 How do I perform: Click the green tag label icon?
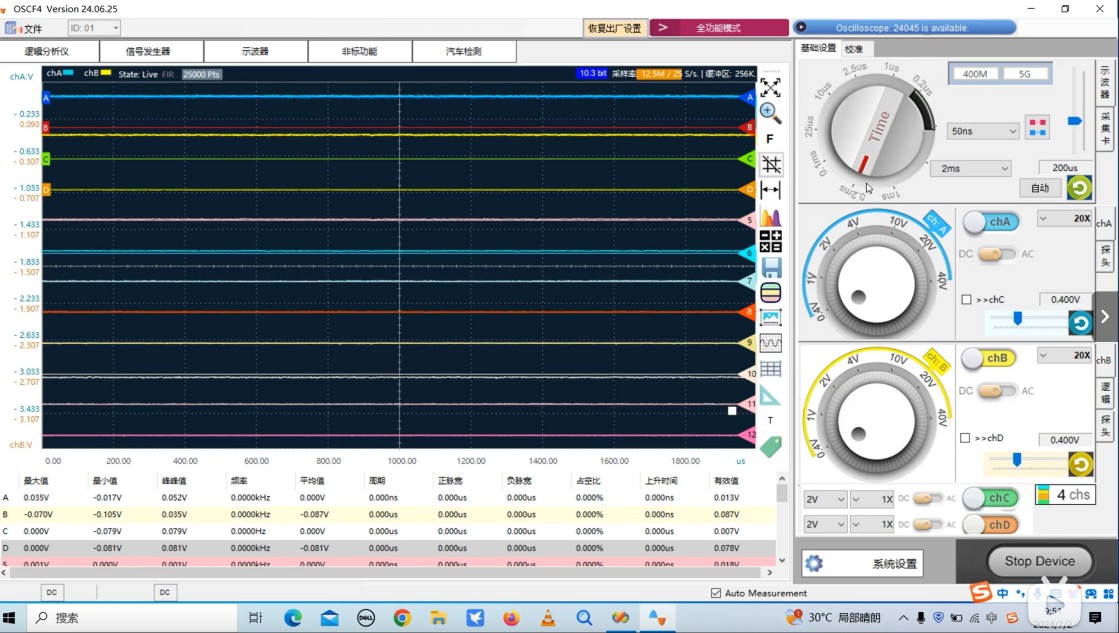[771, 447]
